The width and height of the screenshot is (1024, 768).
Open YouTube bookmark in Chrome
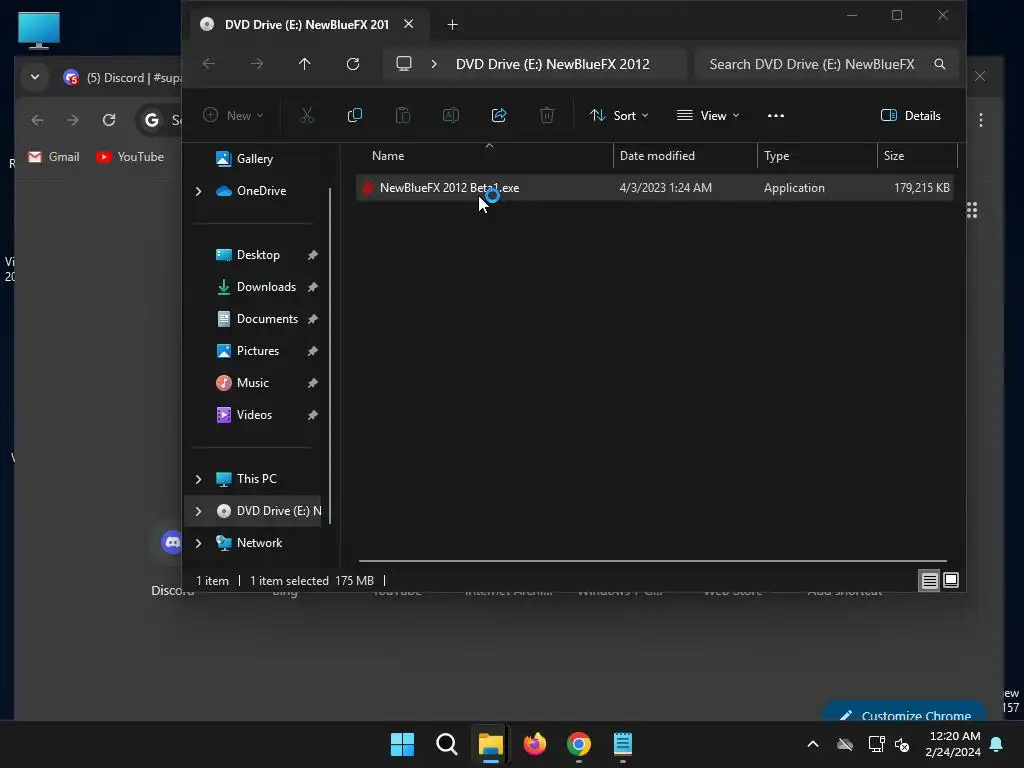[x=130, y=157]
